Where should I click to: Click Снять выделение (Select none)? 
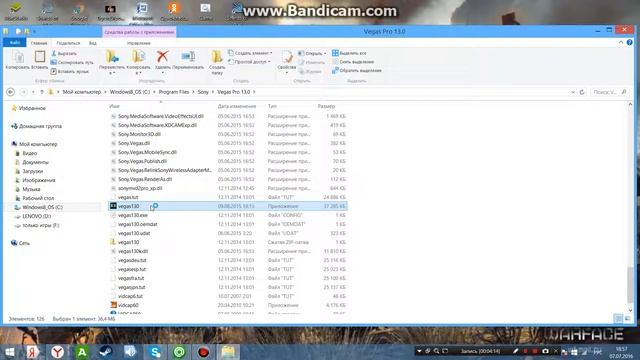(x=353, y=62)
